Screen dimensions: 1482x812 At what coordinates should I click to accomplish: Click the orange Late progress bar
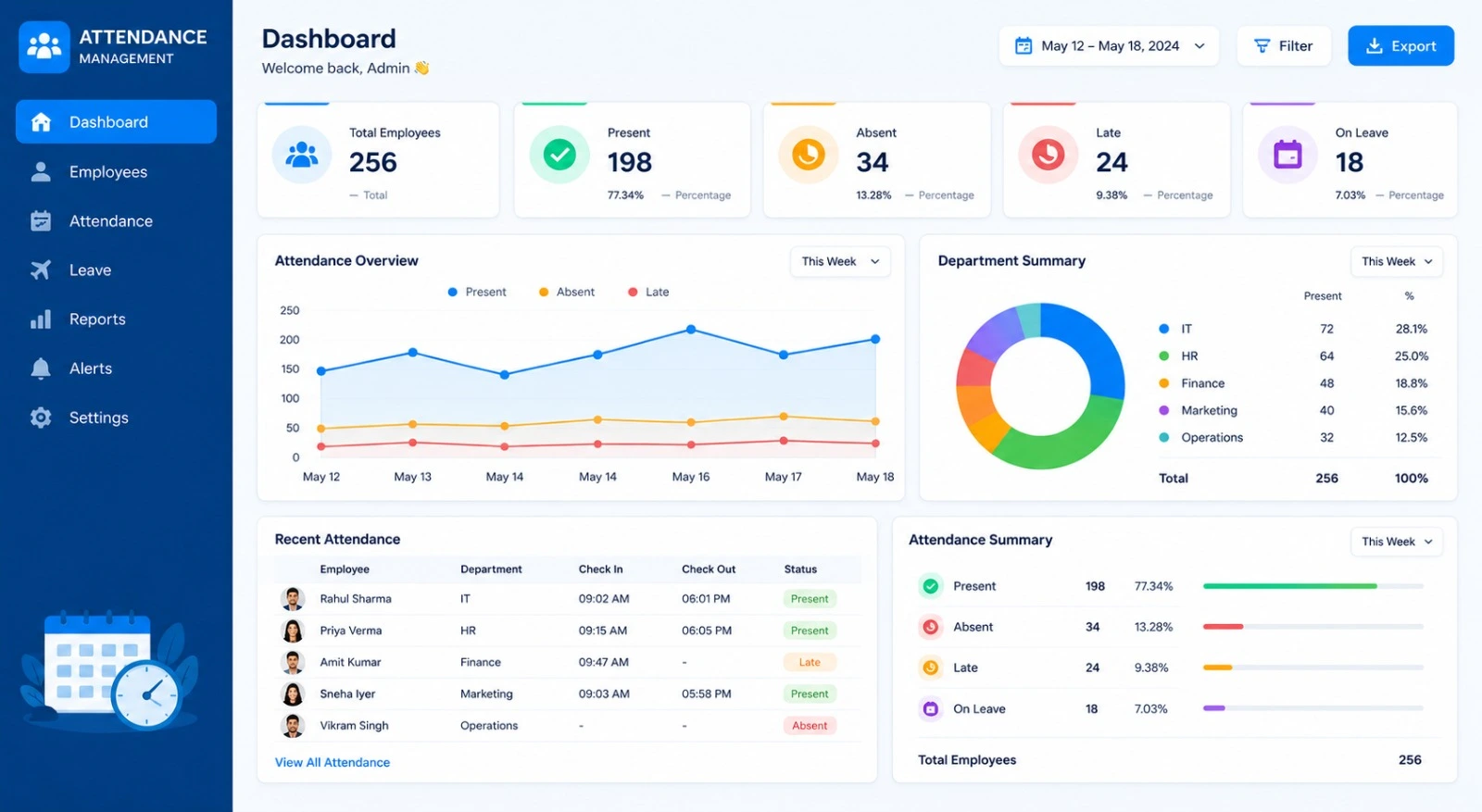1217,668
